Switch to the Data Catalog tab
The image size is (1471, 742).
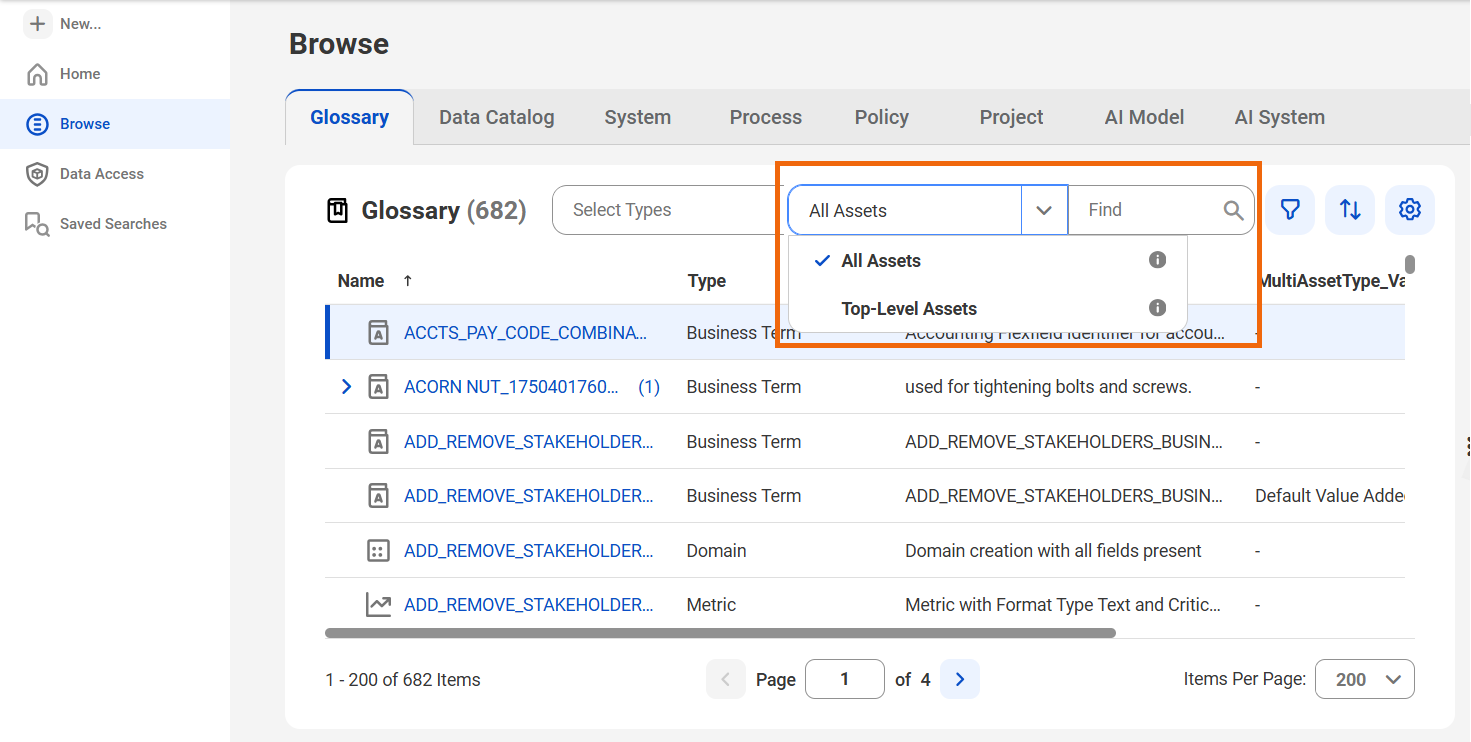tap(496, 117)
